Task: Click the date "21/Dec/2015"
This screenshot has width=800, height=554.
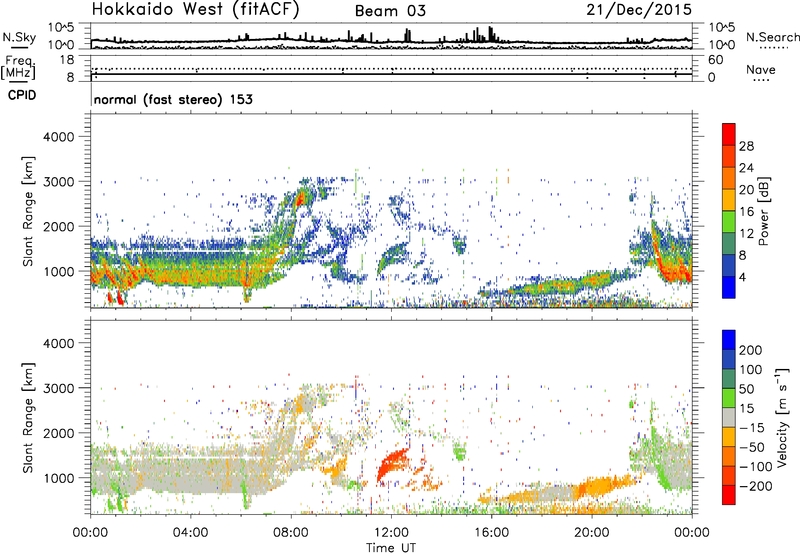Action: [x=639, y=10]
